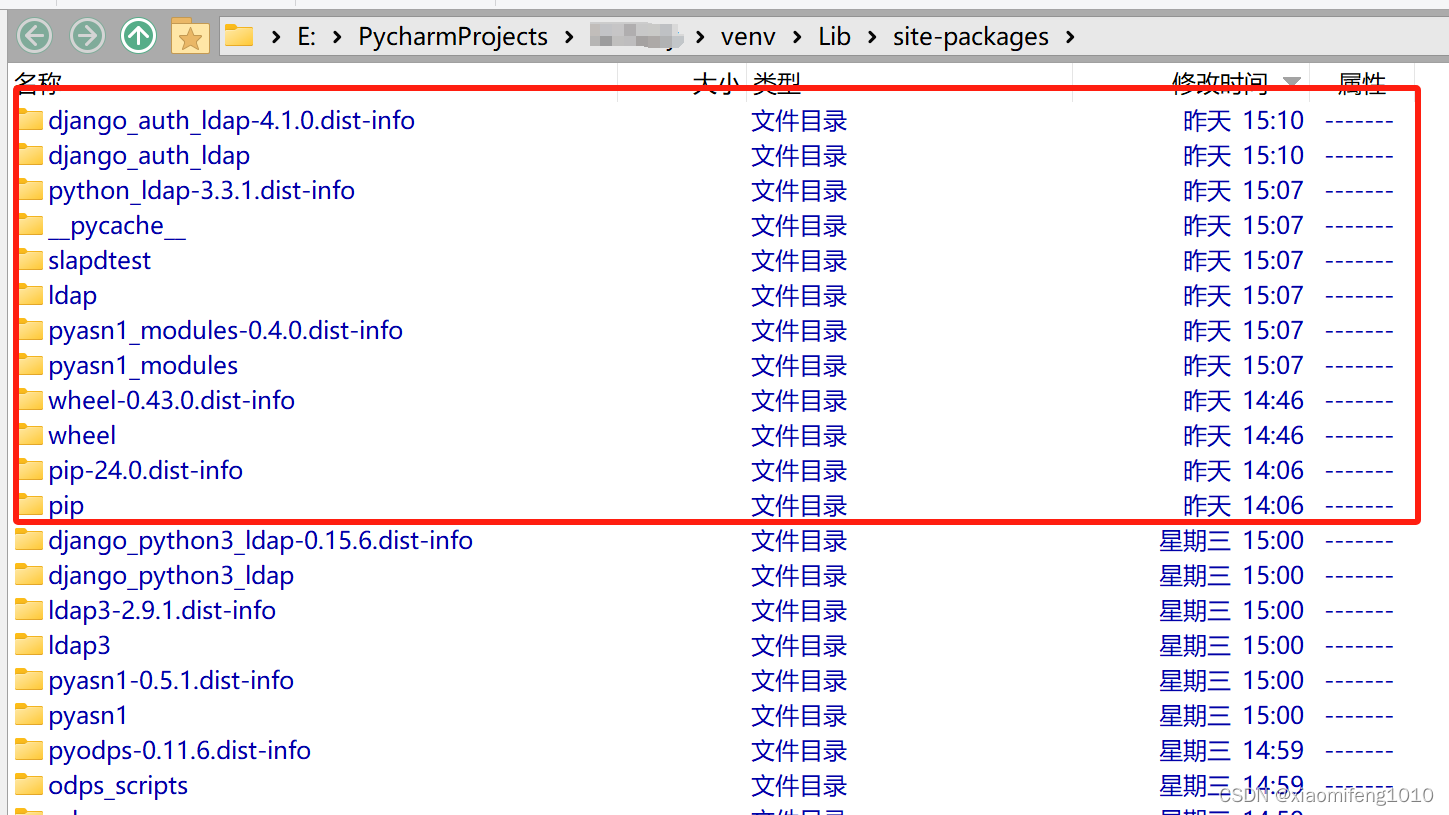Viewport: 1449px width, 815px height.
Task: Select django_auth_ldap-4.1.0.dist-info folder name
Action: coord(231,121)
